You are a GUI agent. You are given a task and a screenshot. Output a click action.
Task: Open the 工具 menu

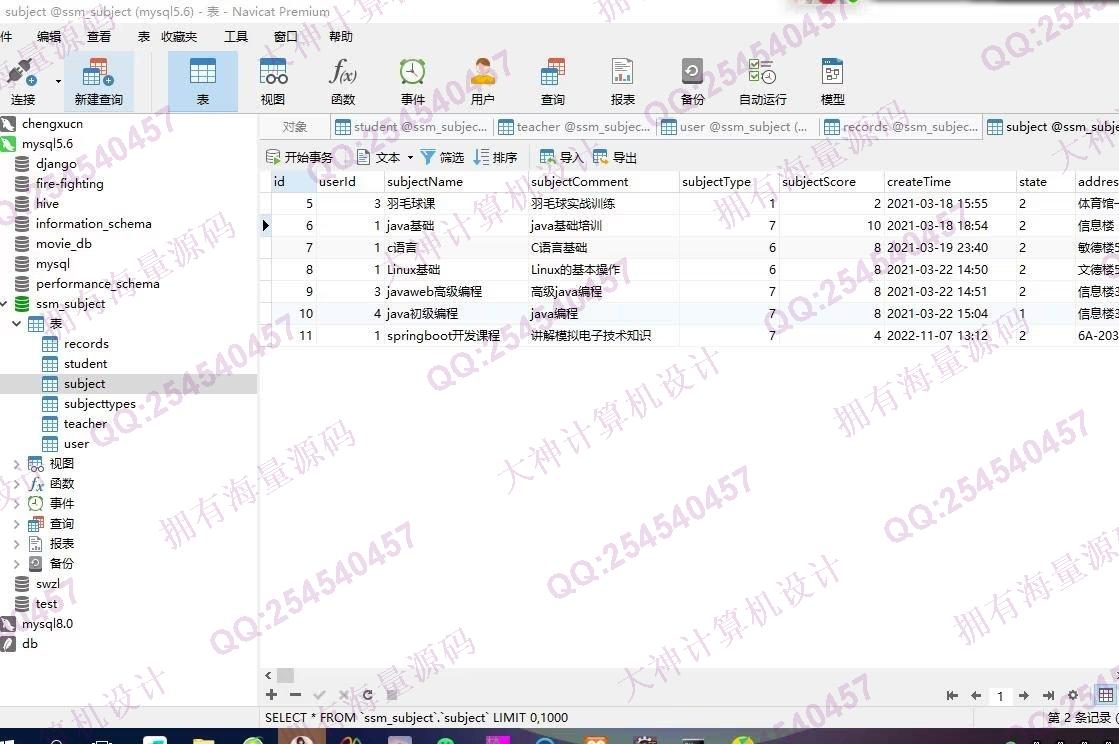pos(236,36)
